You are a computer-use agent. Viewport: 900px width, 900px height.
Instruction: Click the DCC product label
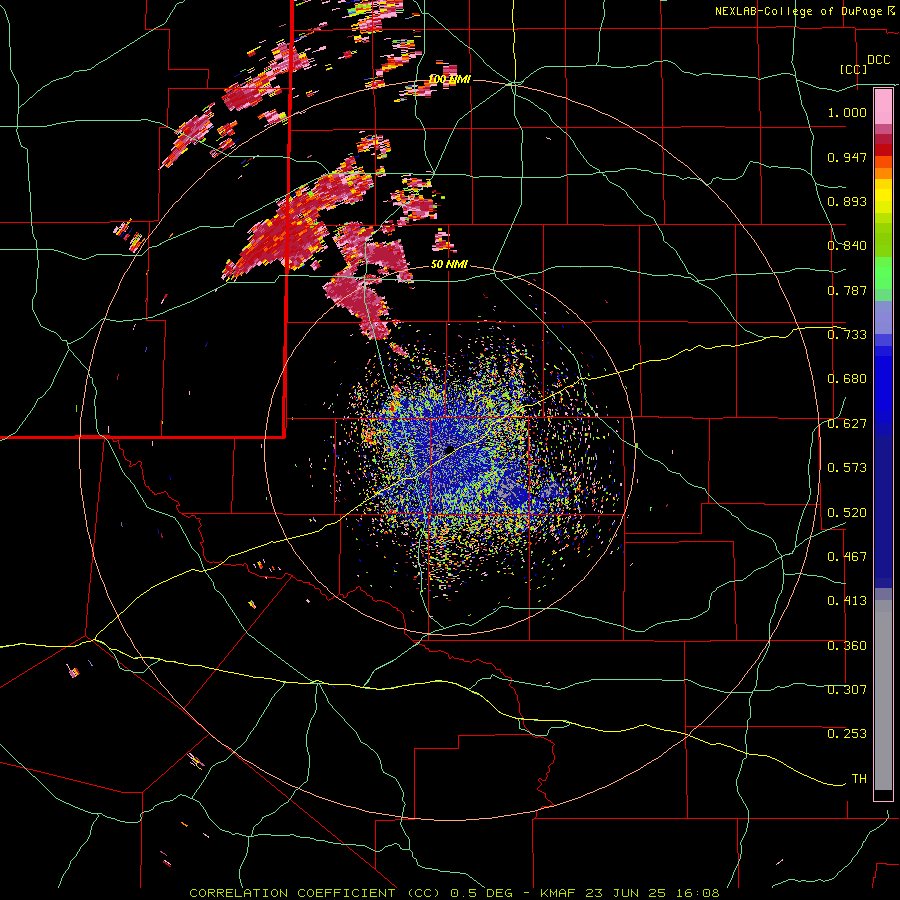[x=878, y=60]
